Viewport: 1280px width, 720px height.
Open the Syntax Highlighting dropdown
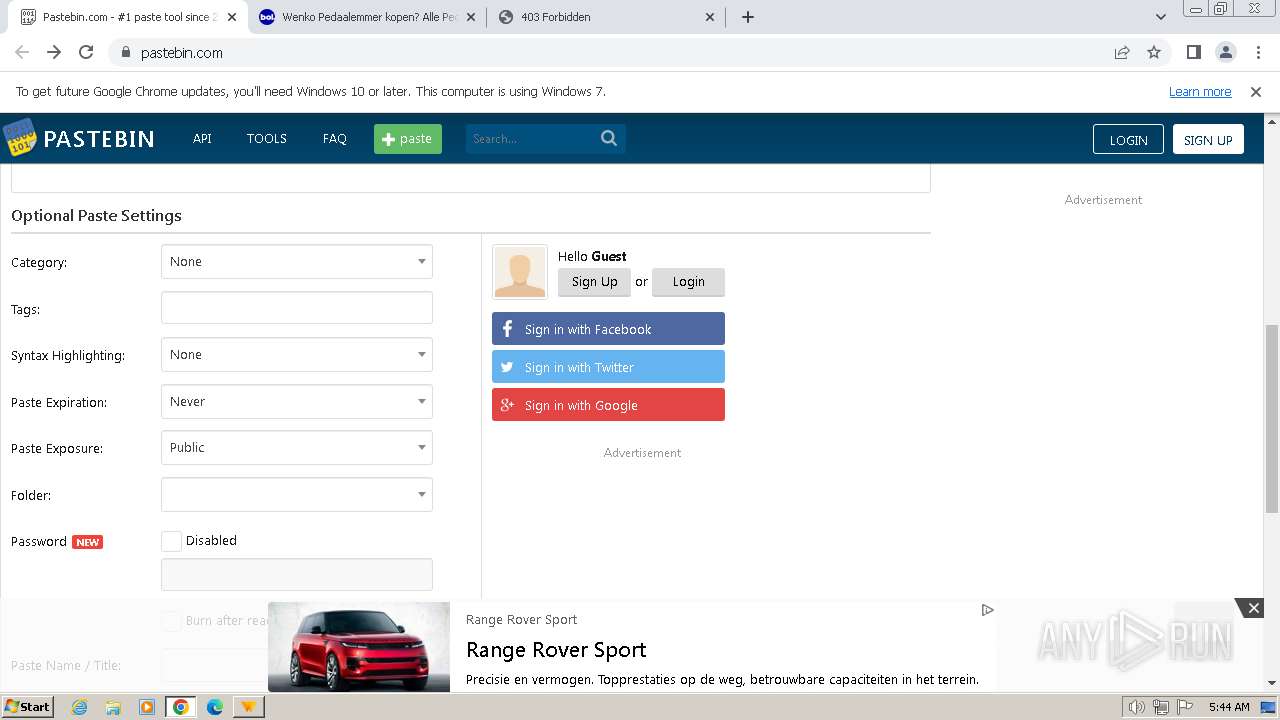297,355
